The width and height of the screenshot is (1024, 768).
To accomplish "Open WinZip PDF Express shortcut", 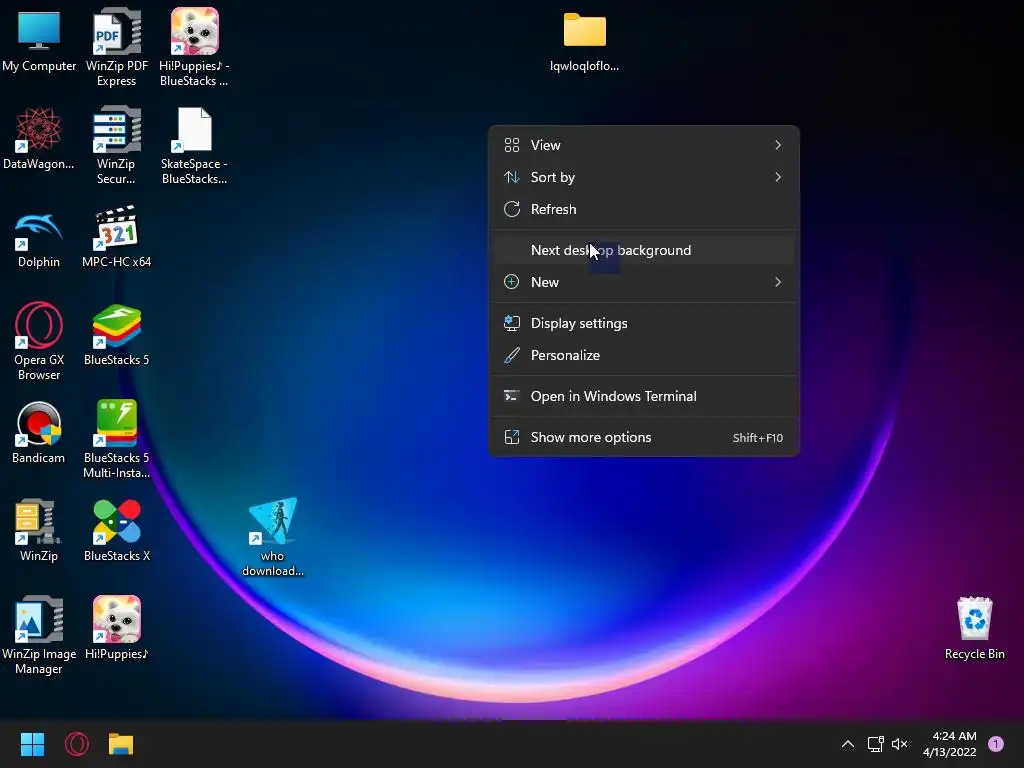I will coord(116,47).
